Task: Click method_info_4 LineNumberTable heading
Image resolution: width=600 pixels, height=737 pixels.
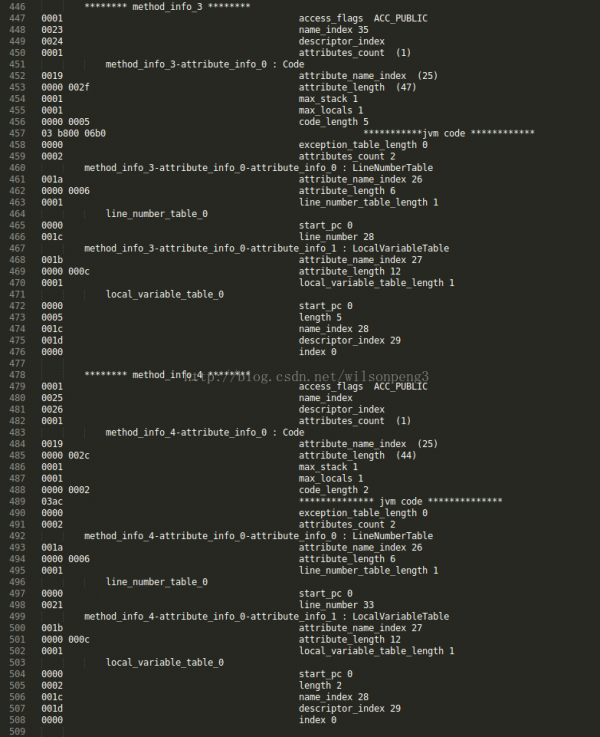Action: (258, 536)
